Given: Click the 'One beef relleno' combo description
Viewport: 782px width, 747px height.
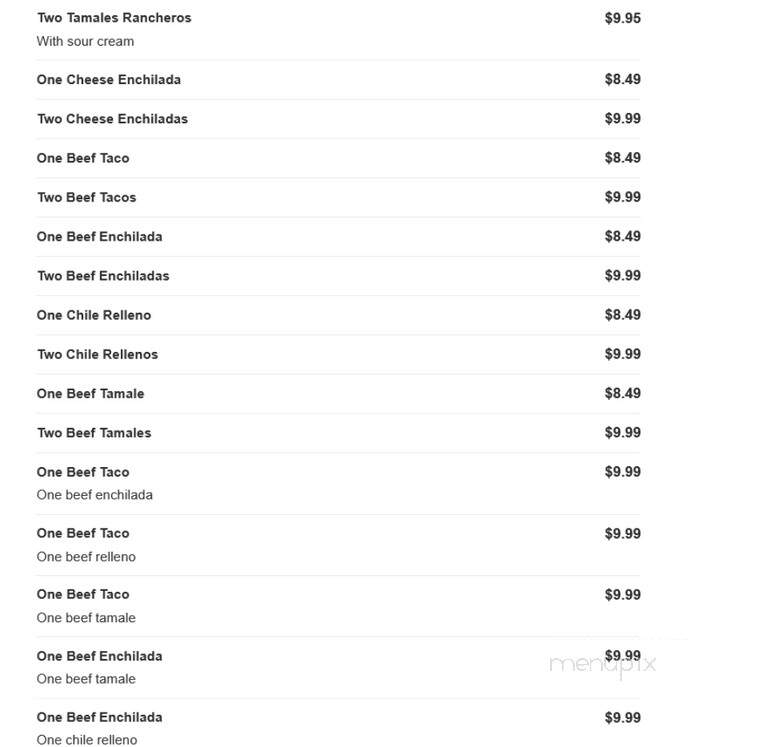Looking at the screenshot, I should (x=86, y=557).
